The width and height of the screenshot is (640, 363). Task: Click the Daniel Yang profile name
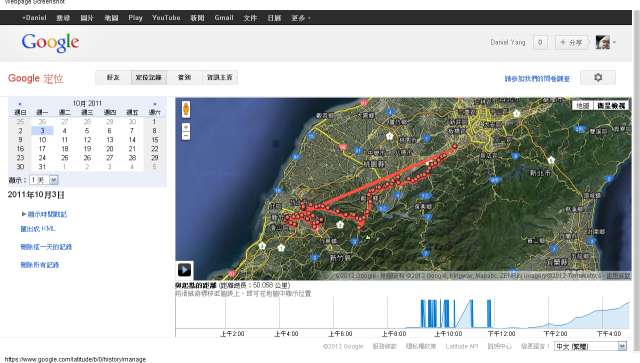(x=508, y=42)
